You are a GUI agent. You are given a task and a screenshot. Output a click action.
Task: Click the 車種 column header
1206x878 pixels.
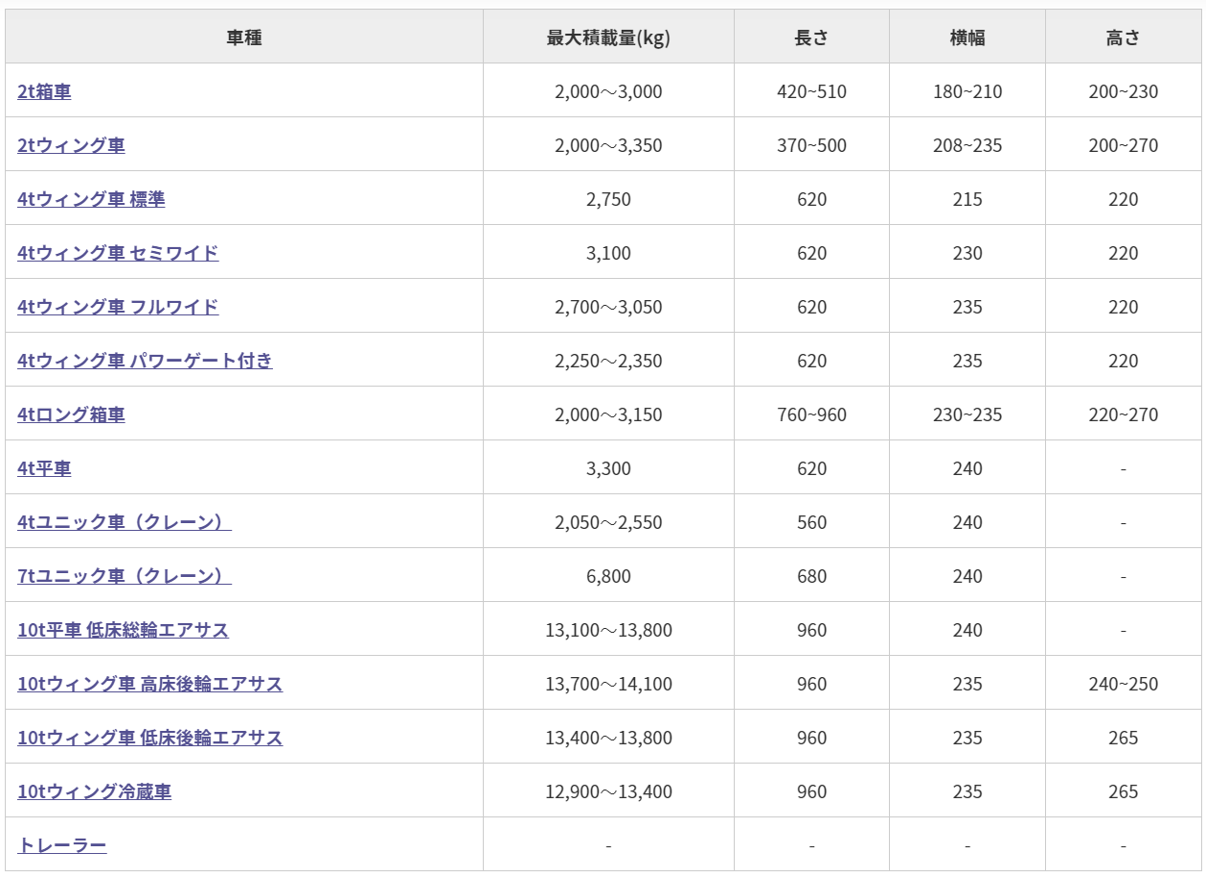(x=245, y=37)
